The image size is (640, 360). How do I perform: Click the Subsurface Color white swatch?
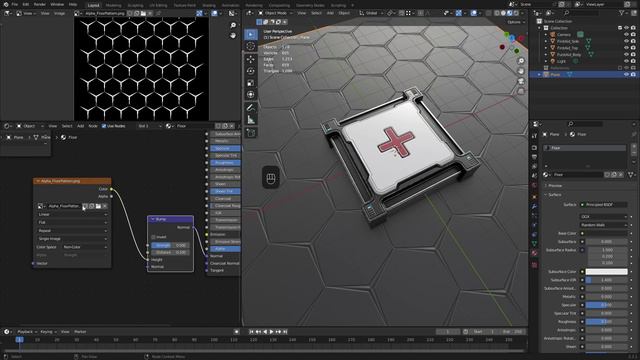point(607,272)
